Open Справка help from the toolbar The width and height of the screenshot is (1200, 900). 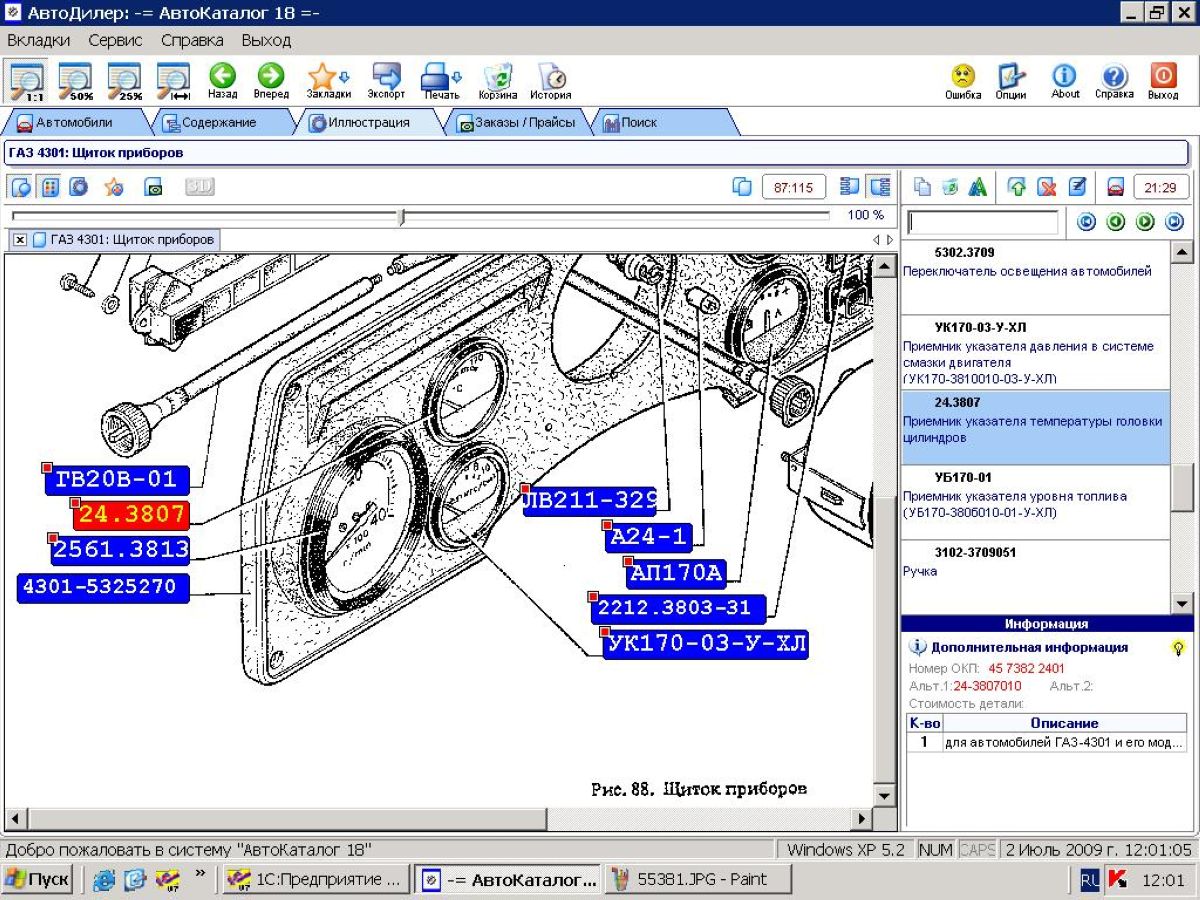pos(1114,80)
